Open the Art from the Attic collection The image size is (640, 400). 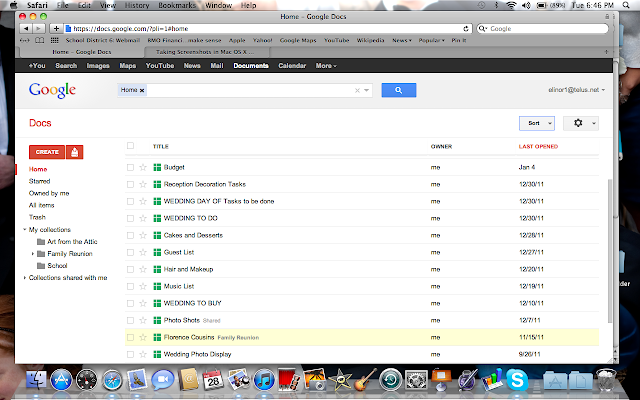point(72,242)
